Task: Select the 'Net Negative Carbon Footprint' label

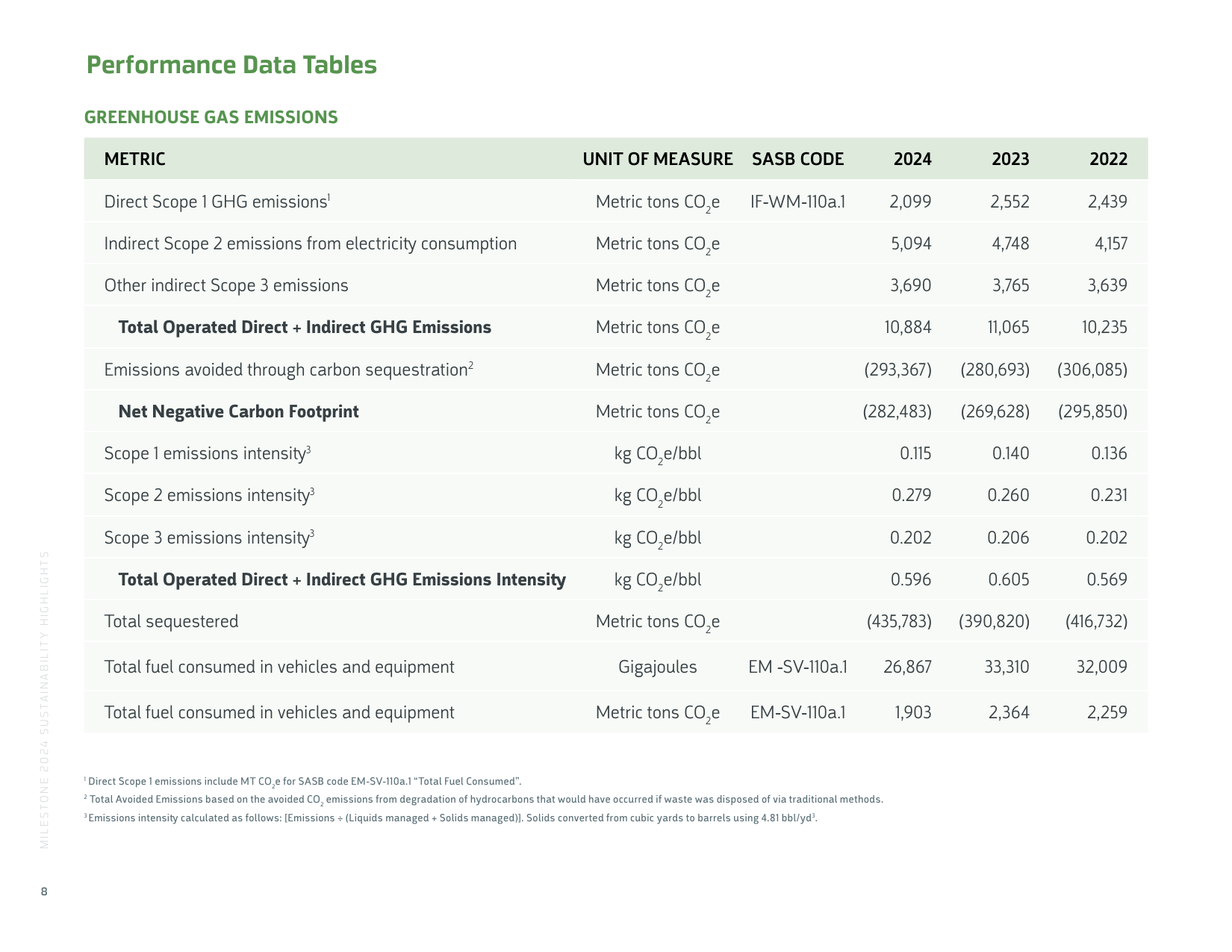Action: coord(239,411)
